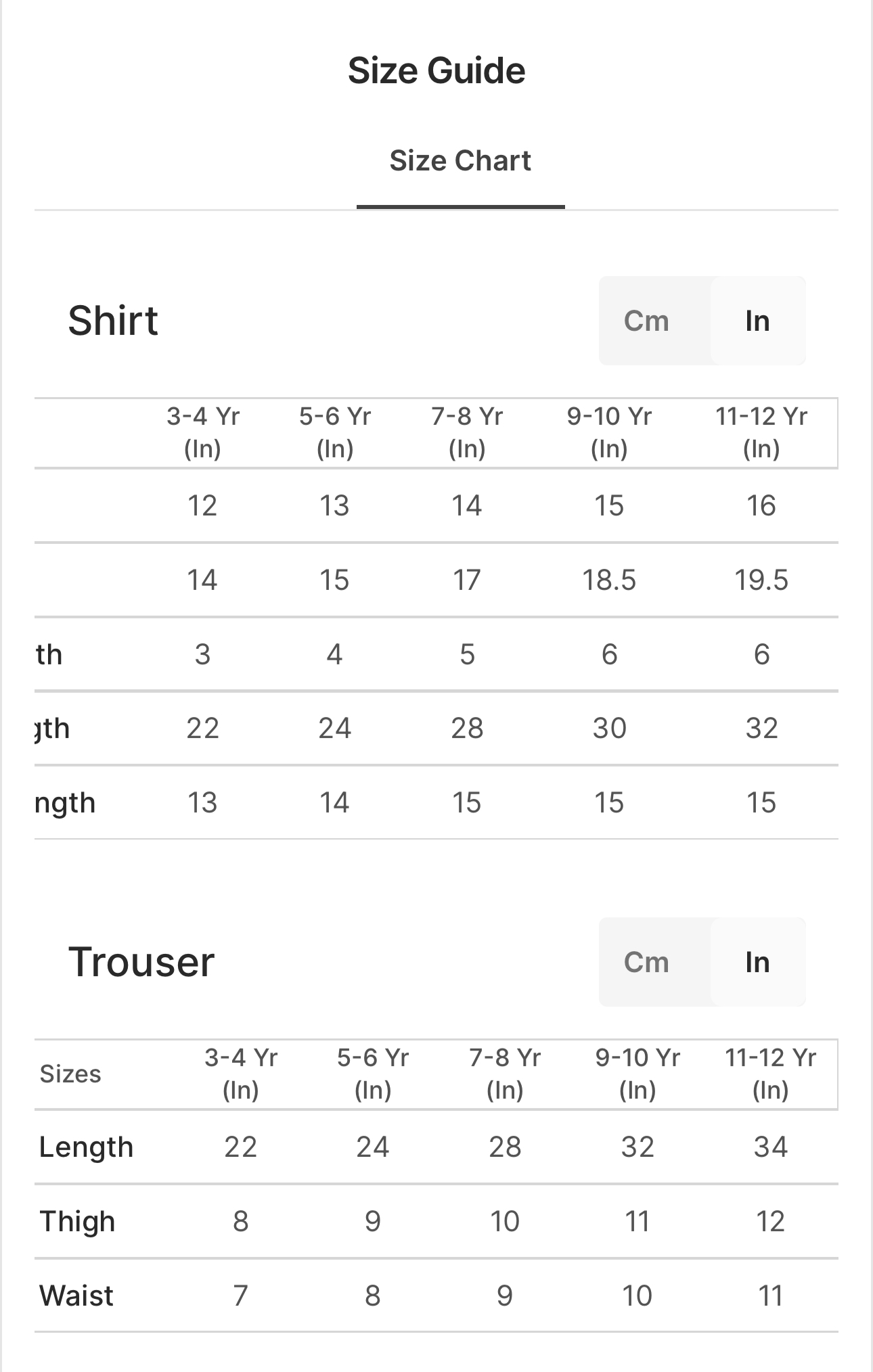The image size is (873, 1372).
Task: Click the 18.5 value in Shirt table
Action: (609, 580)
